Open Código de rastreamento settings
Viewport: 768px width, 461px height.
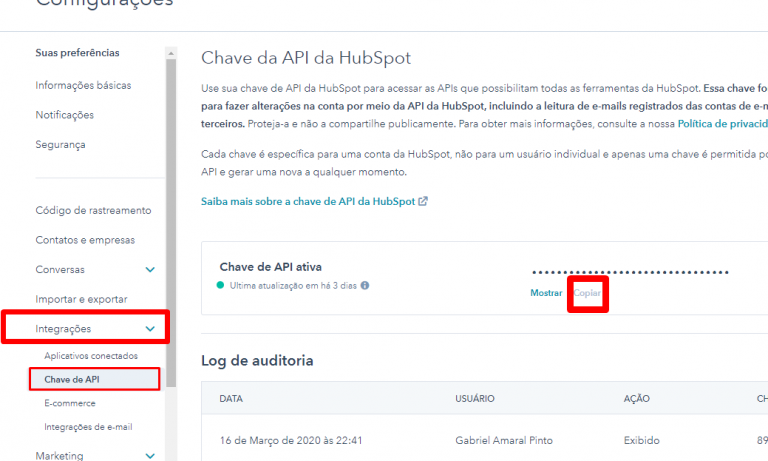coord(93,210)
